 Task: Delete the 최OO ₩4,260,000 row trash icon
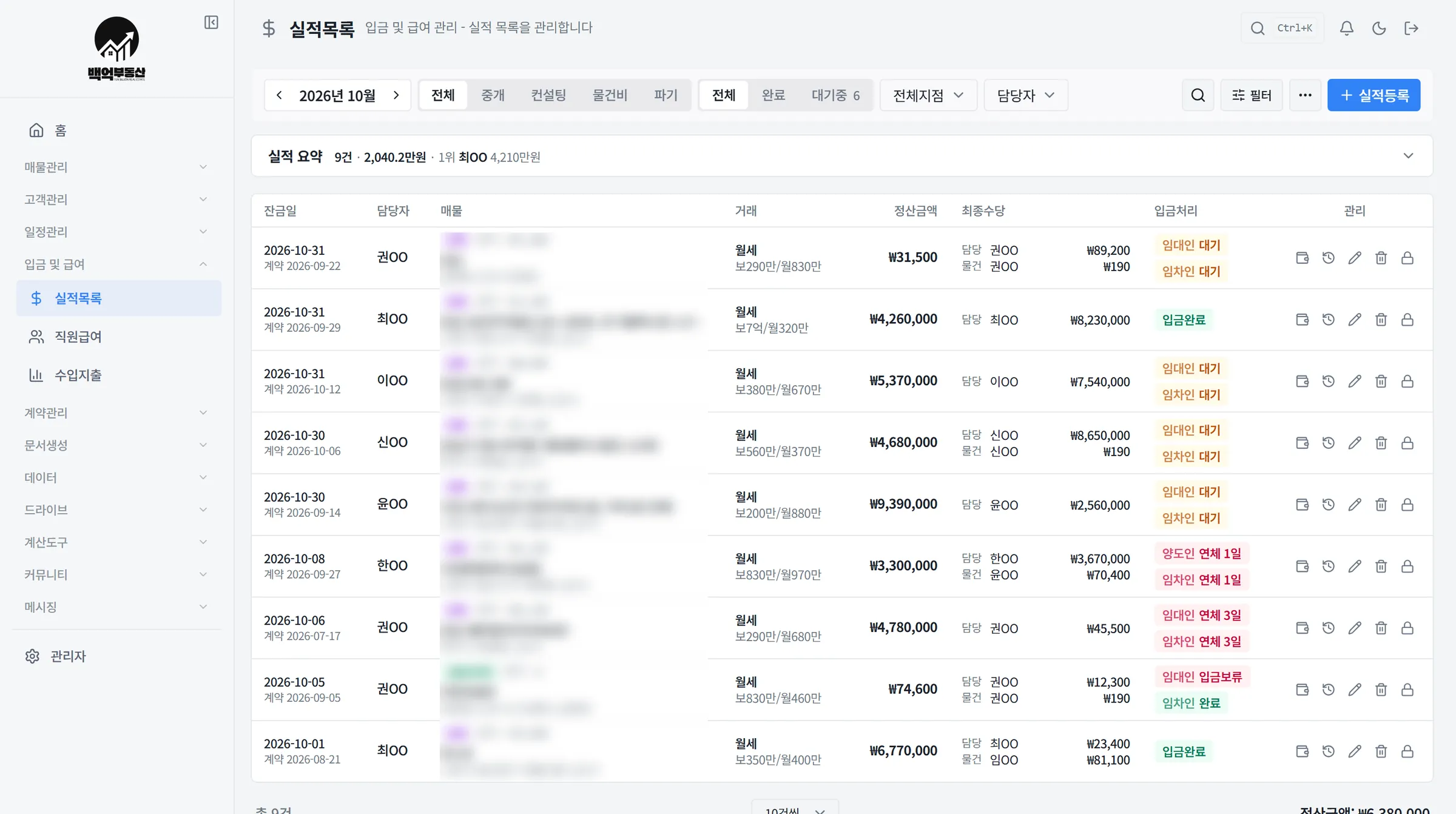pyautogui.click(x=1381, y=320)
